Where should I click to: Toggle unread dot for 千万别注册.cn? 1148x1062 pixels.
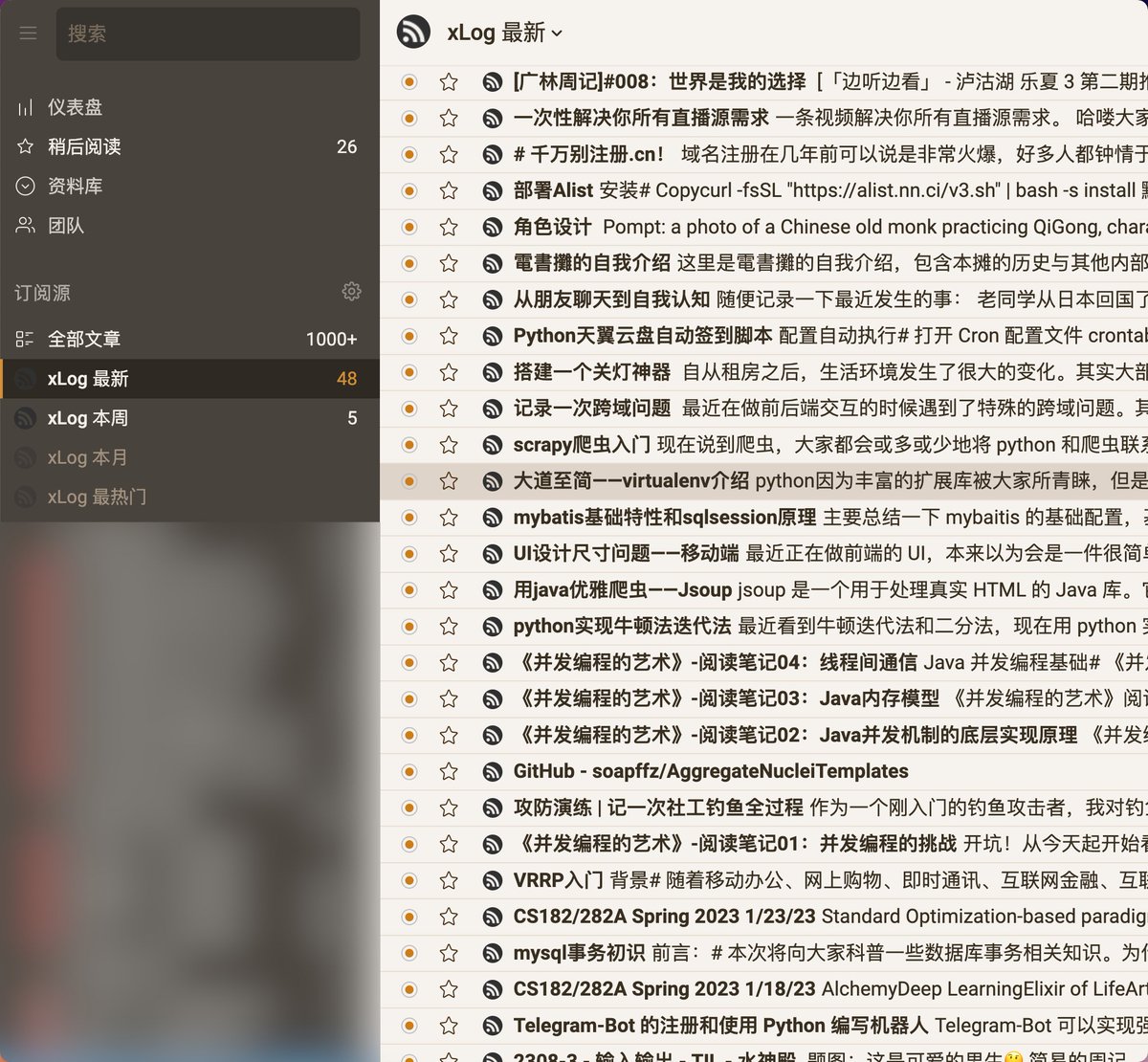409,155
